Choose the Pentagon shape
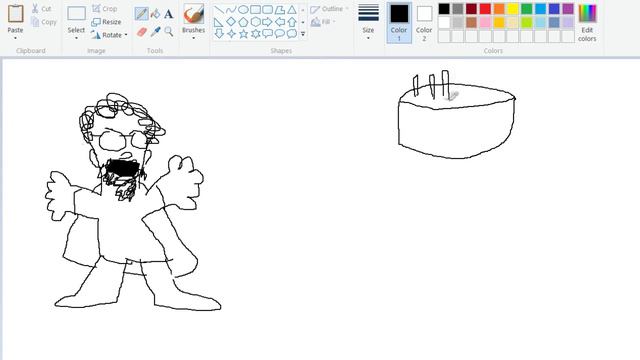This screenshot has height=360, width=640. click(243, 22)
